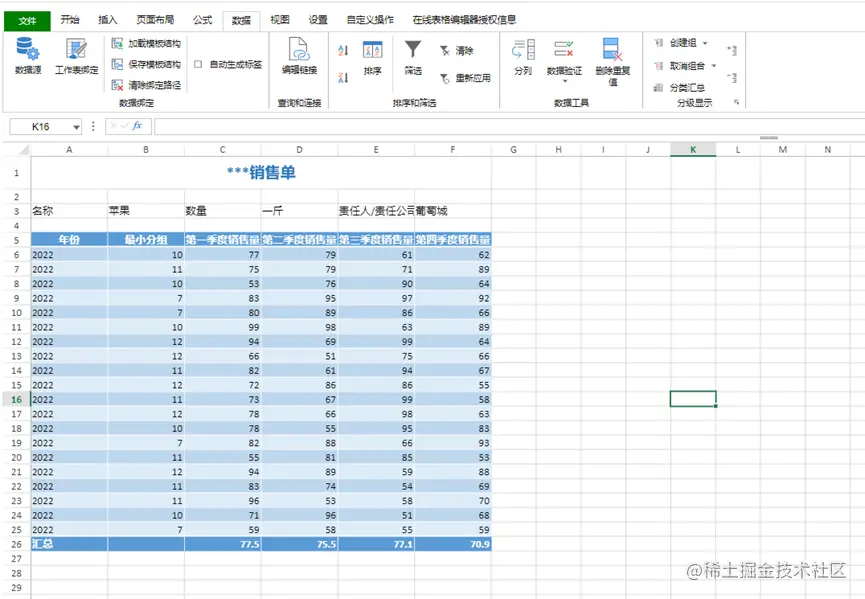
Task: Open the 排序 custom sort dialog
Action: coord(373,57)
